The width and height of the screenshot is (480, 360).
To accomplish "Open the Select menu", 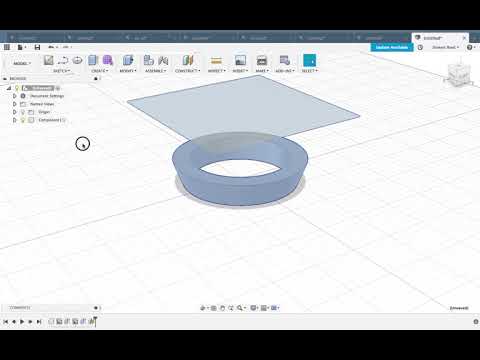I will coord(310,71).
